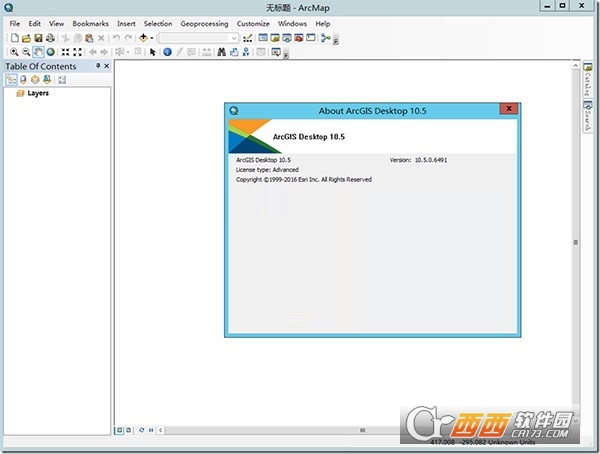Screen dimensions: 600x454
Task: Select the Zoom Out tool
Action: tap(26, 52)
